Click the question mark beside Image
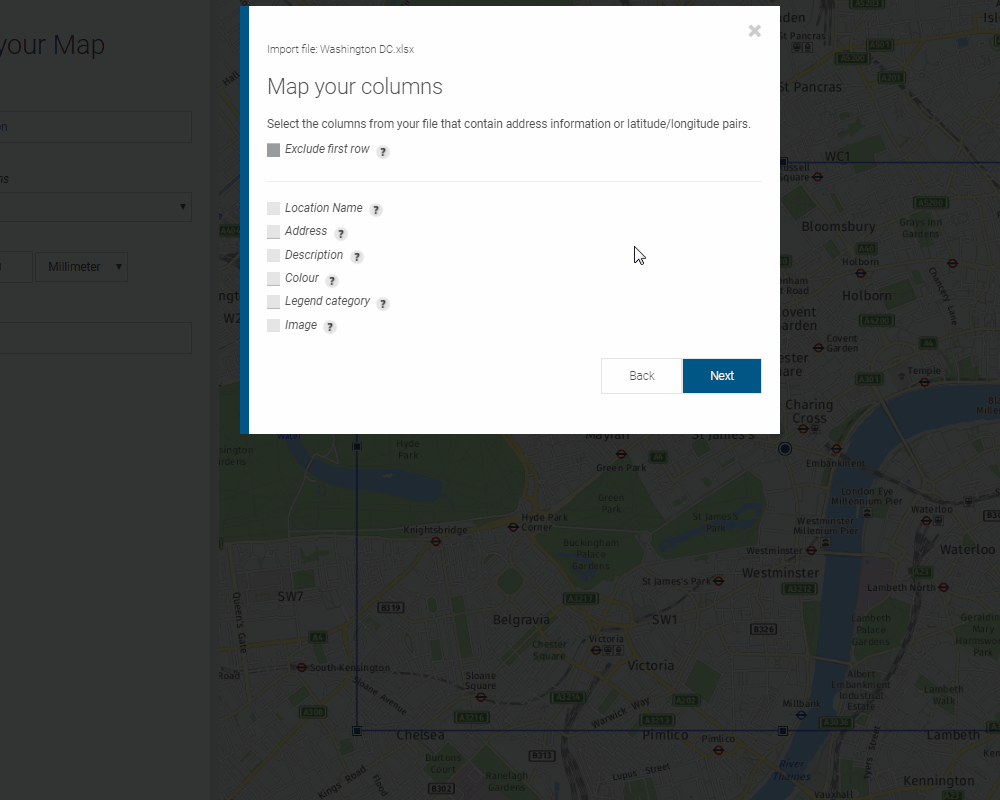The image size is (1000, 800). 330,327
